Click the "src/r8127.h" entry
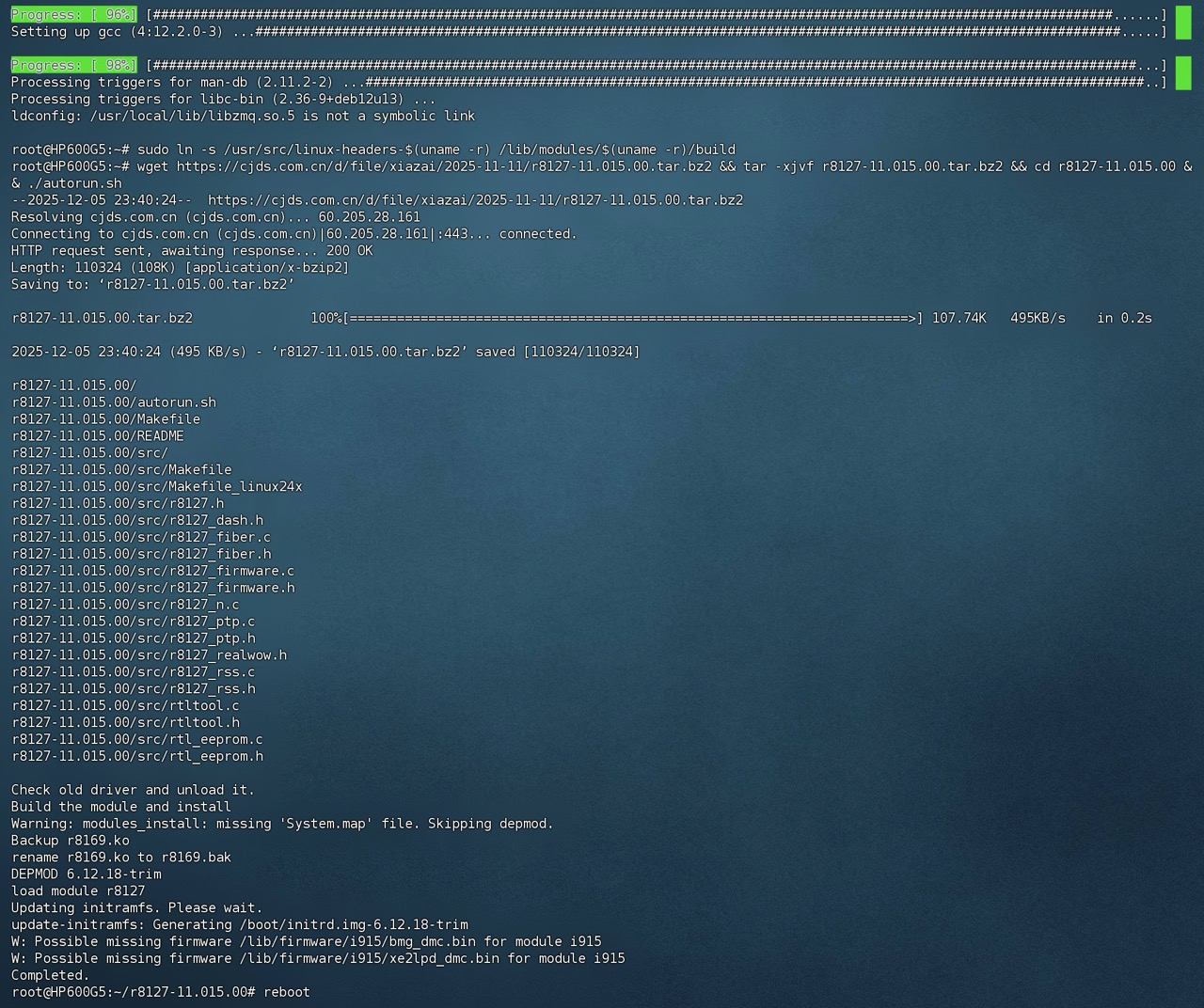 pos(118,504)
